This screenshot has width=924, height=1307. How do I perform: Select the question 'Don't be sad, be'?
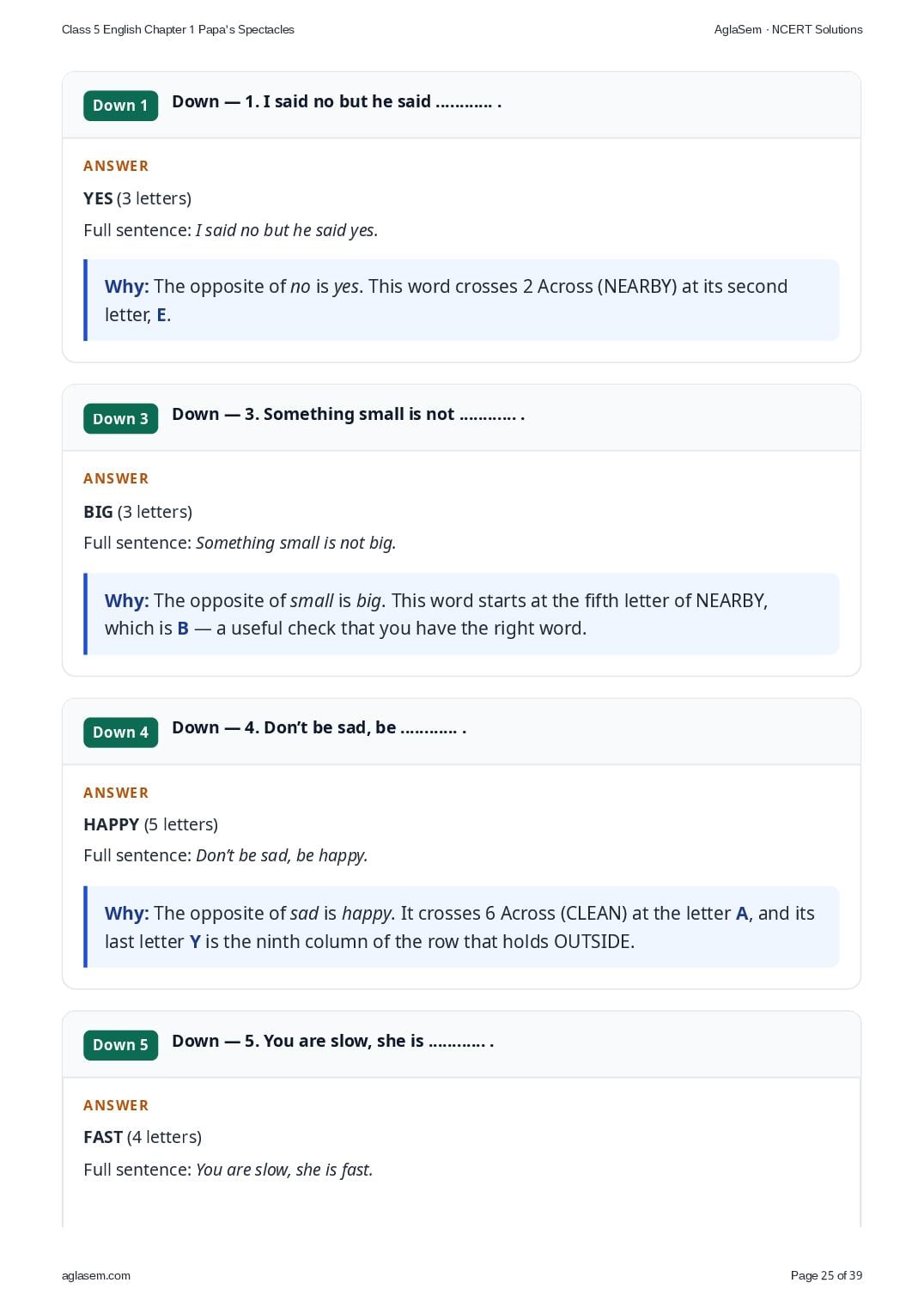[x=319, y=728]
